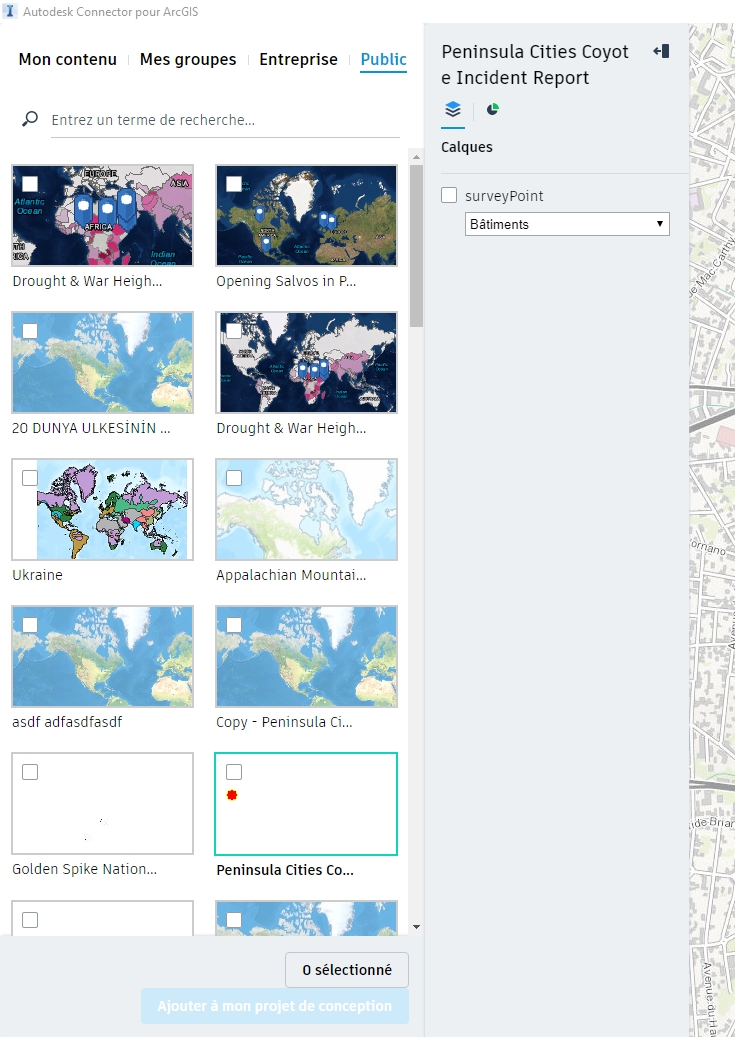Screen dimensions: 735x1037
Task: Select the Public tab
Action: coord(384,60)
